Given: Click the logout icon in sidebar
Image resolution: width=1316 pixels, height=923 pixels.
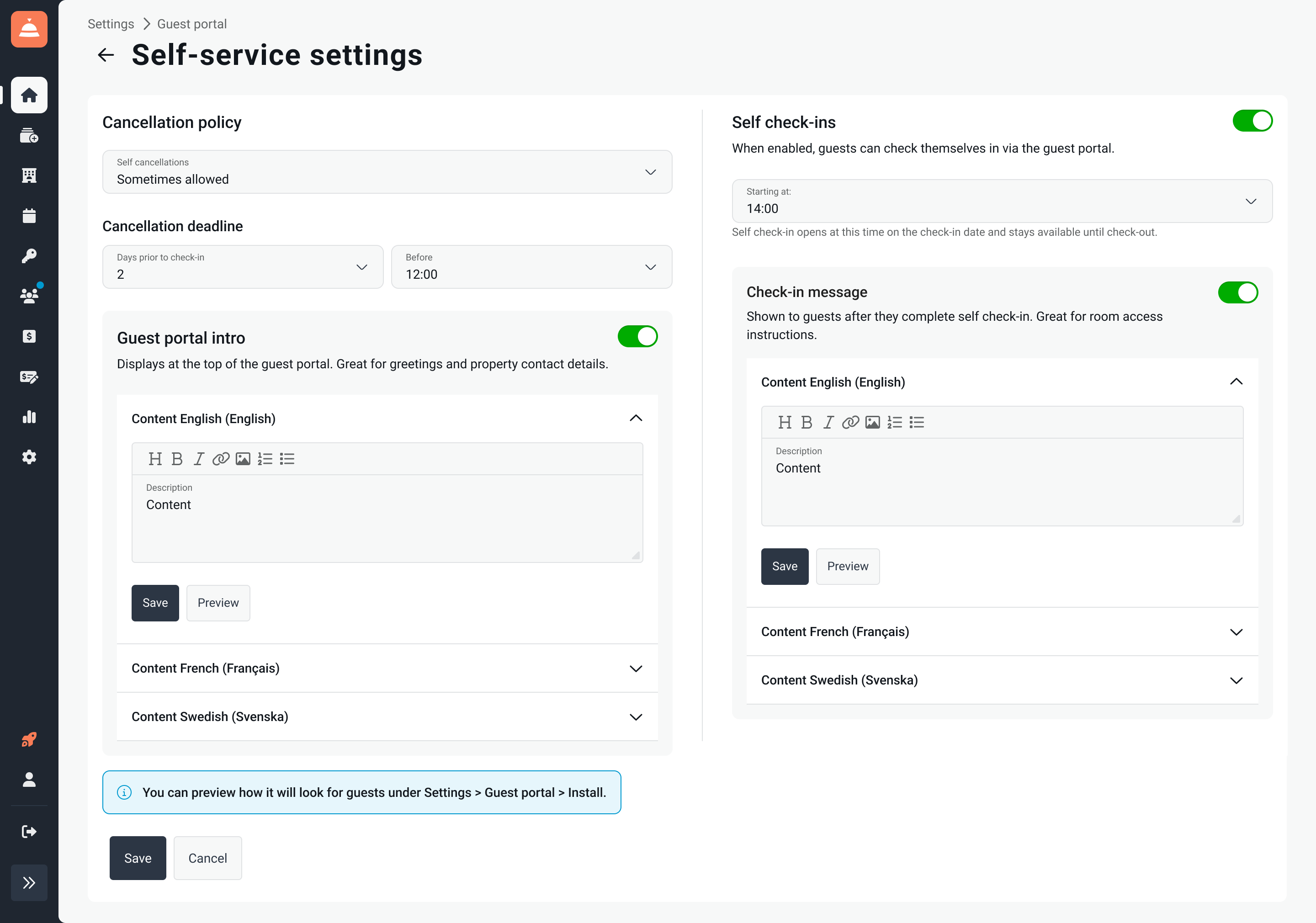Looking at the screenshot, I should (29, 831).
